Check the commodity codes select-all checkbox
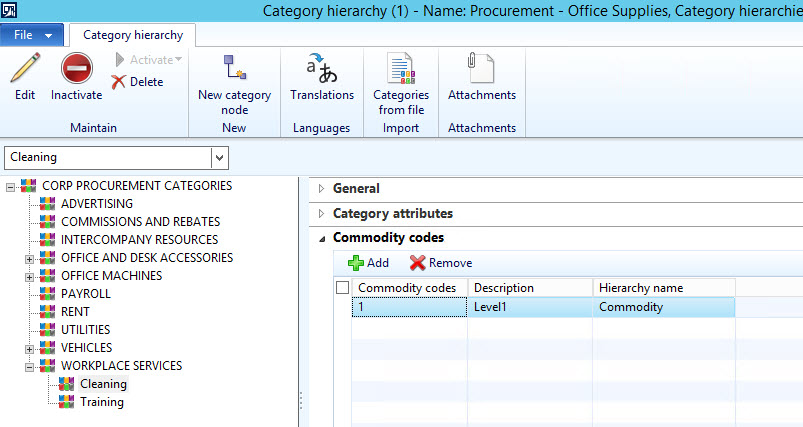The height and width of the screenshot is (427, 803). click(343, 288)
